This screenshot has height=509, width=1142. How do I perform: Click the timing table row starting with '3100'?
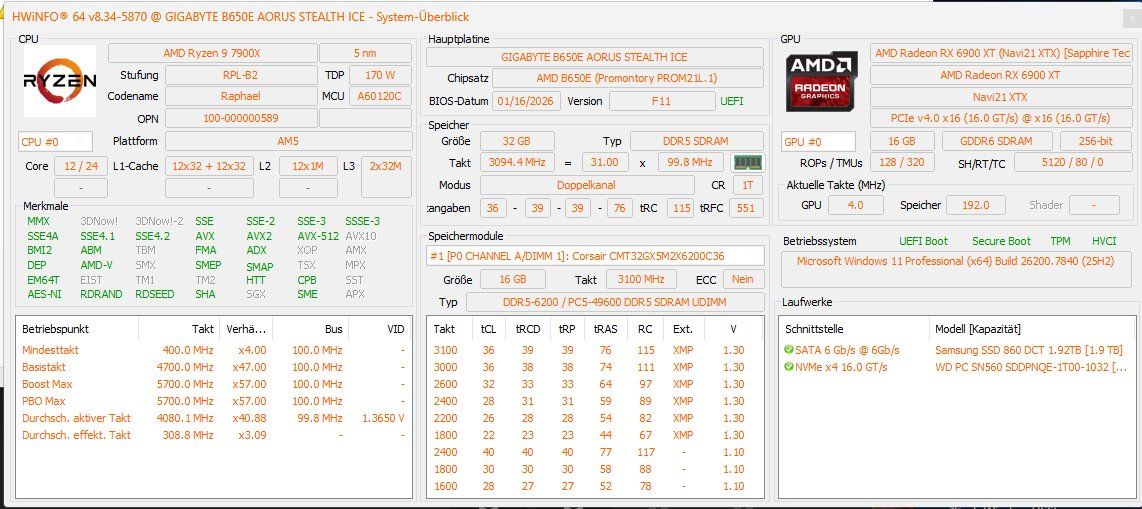point(594,350)
